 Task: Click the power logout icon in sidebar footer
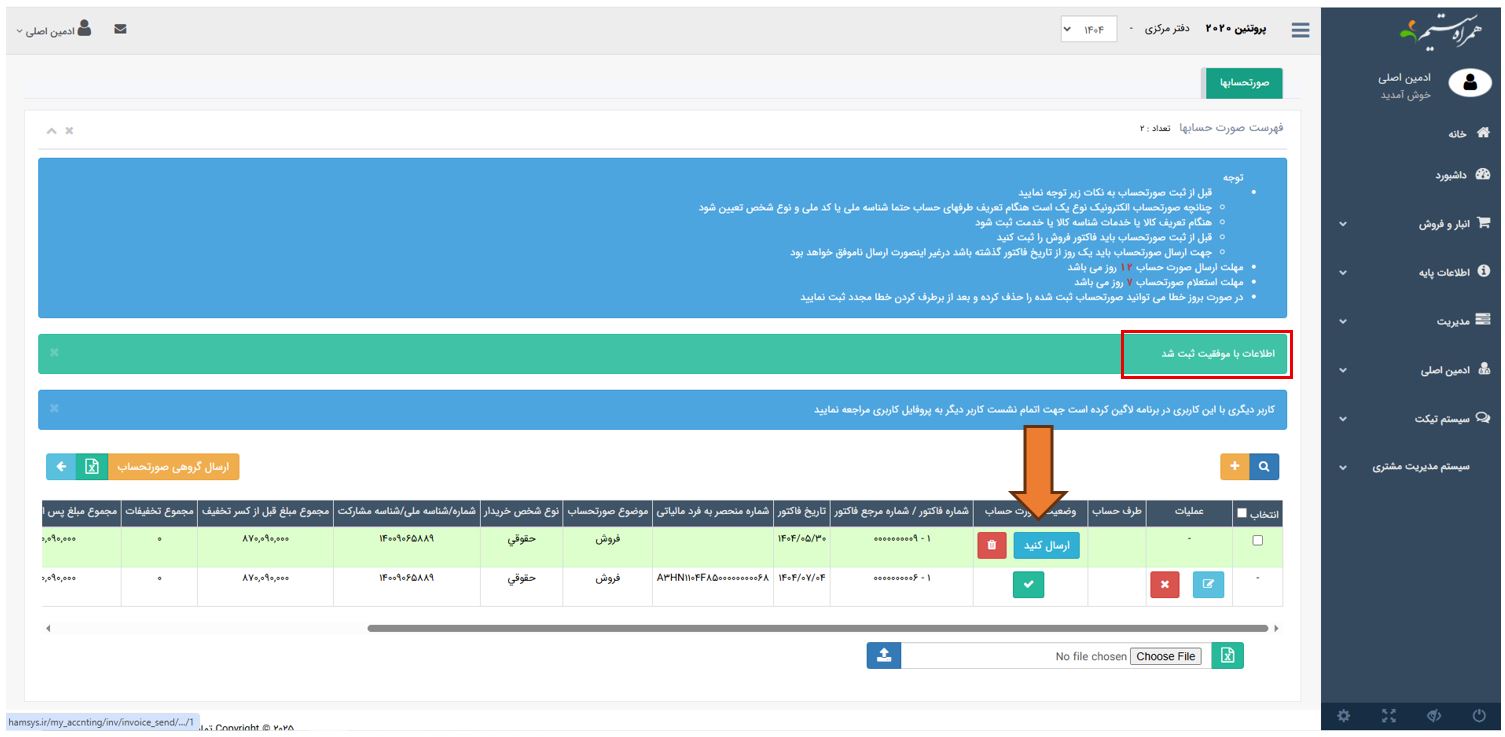1479,715
